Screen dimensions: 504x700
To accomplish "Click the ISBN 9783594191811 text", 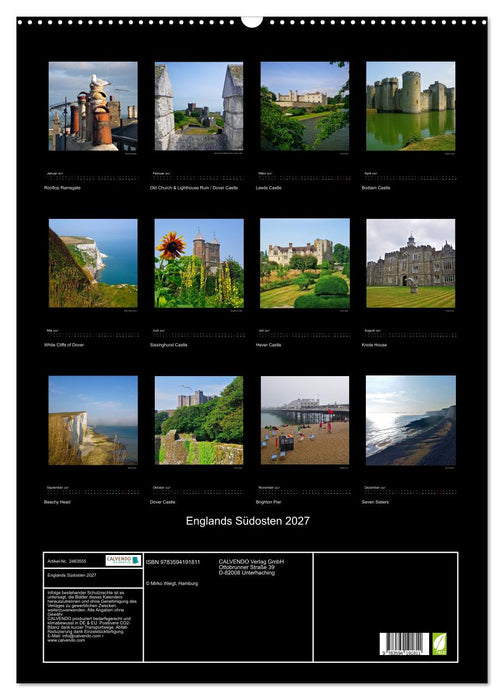I will coord(173,562).
